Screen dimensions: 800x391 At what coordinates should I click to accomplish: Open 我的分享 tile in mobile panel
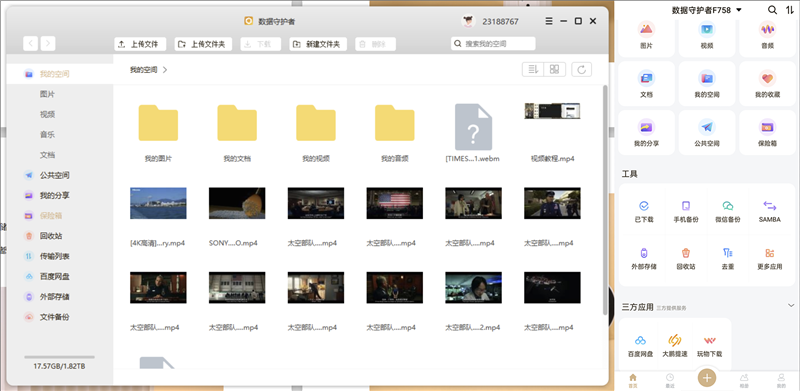click(646, 133)
